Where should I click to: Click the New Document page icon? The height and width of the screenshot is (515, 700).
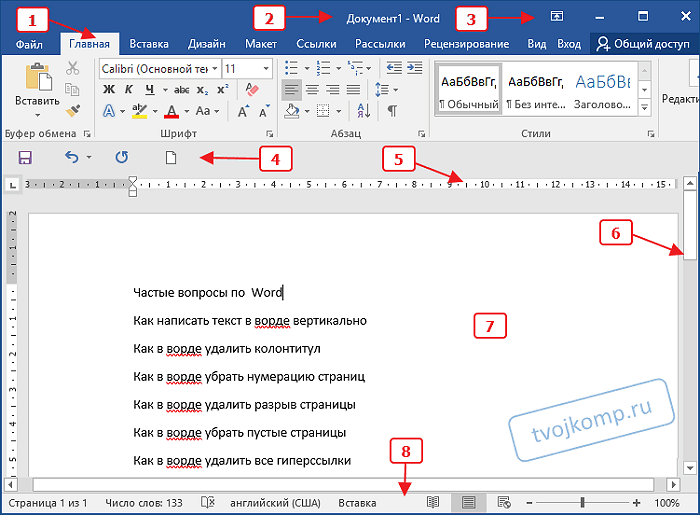point(171,158)
